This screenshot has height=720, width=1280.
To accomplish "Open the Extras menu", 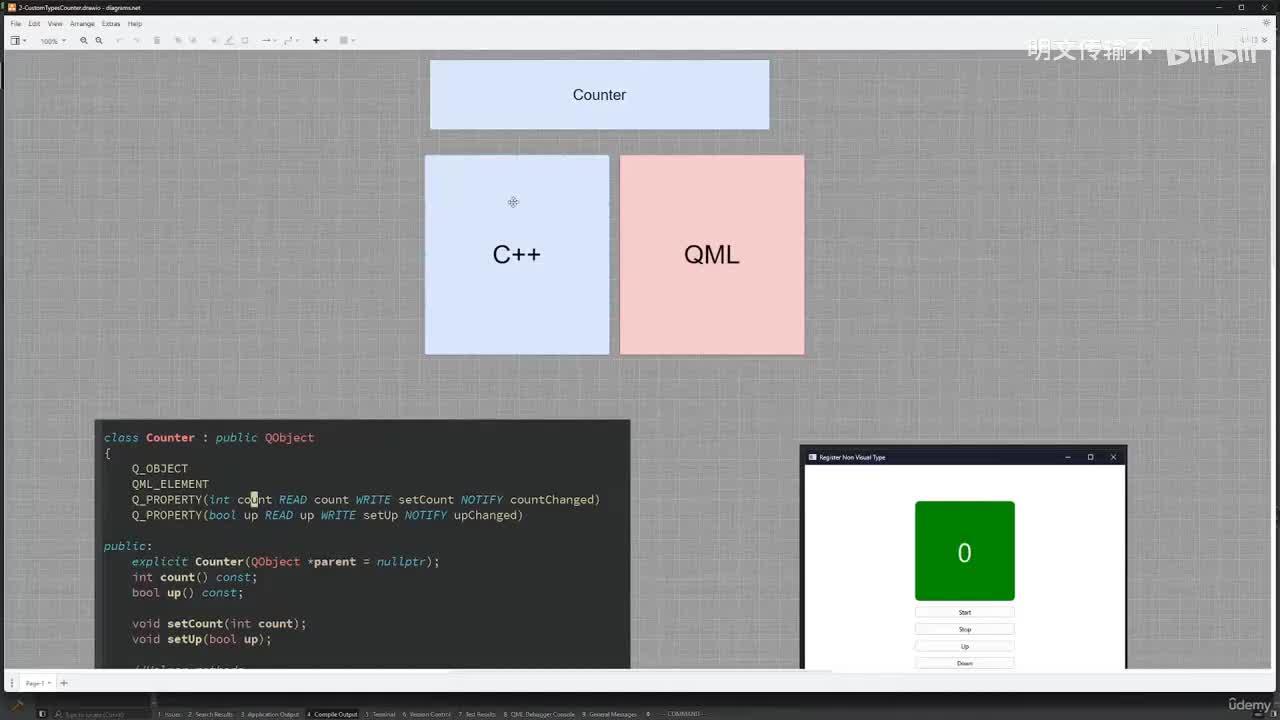I will (111, 23).
